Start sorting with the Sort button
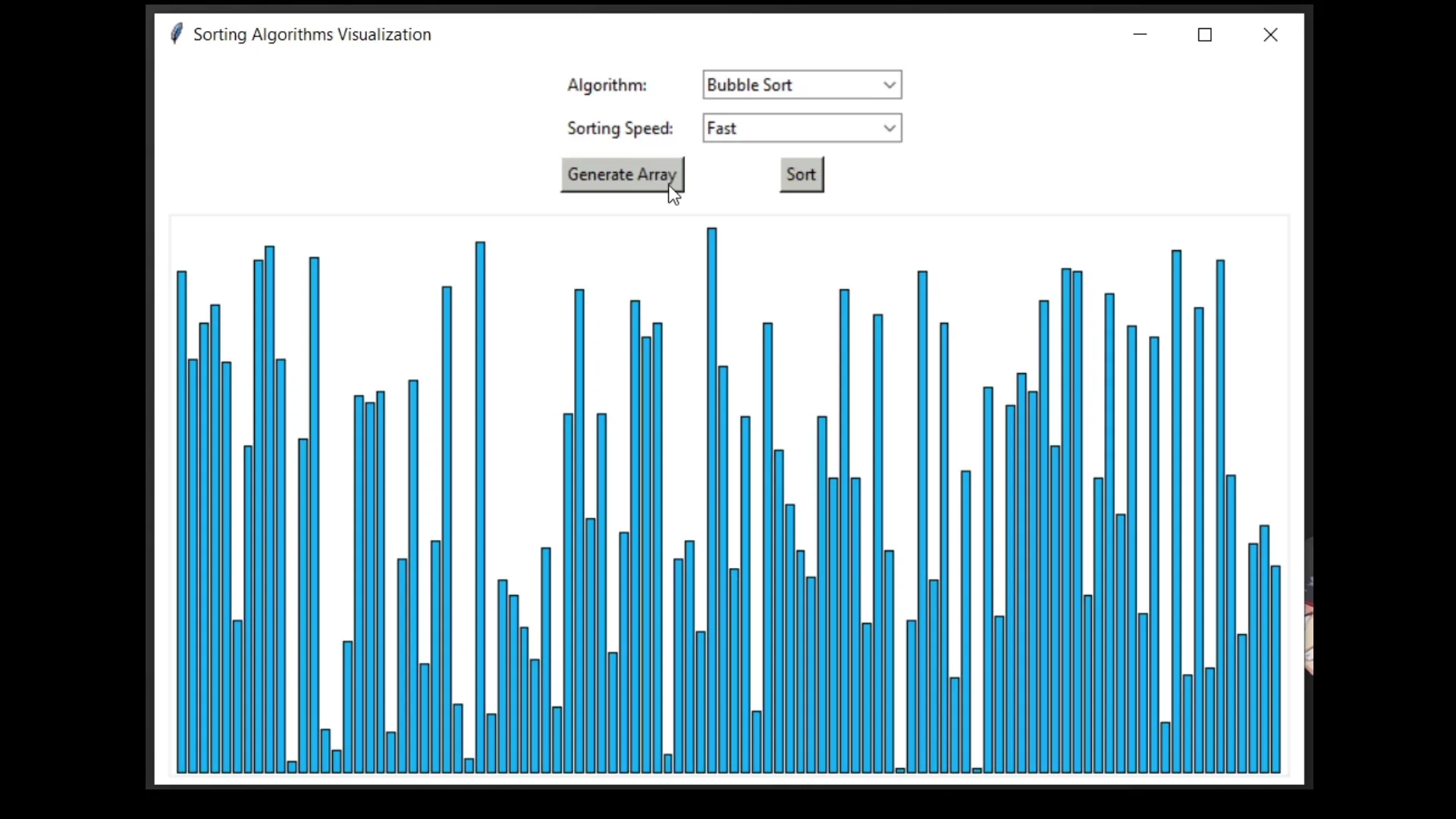This screenshot has width=1456, height=819. [802, 174]
